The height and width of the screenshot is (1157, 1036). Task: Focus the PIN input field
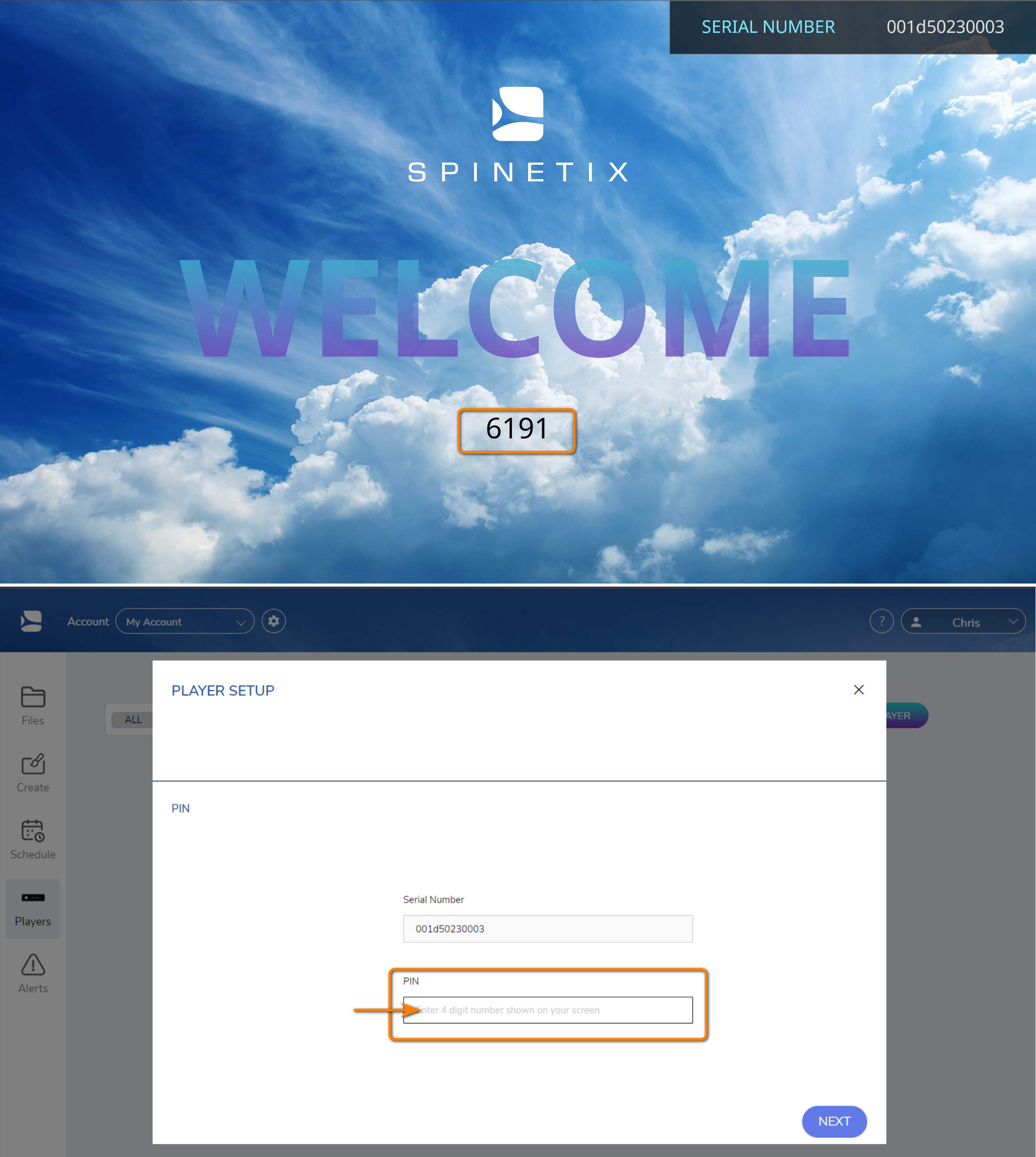pos(548,1010)
